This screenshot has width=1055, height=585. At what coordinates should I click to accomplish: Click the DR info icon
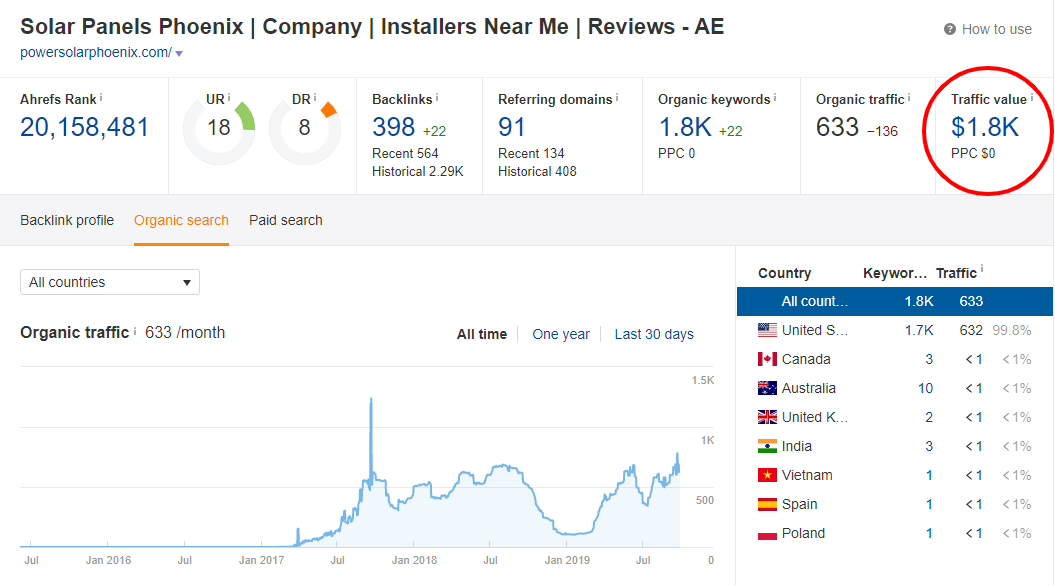[314, 98]
